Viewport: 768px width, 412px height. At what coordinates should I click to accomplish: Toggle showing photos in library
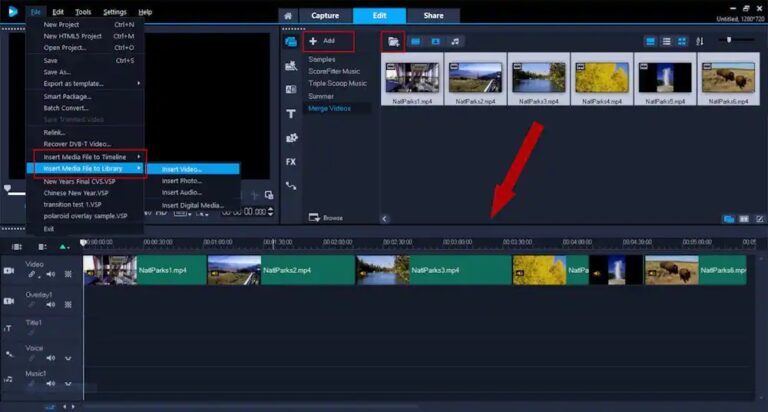click(435, 42)
